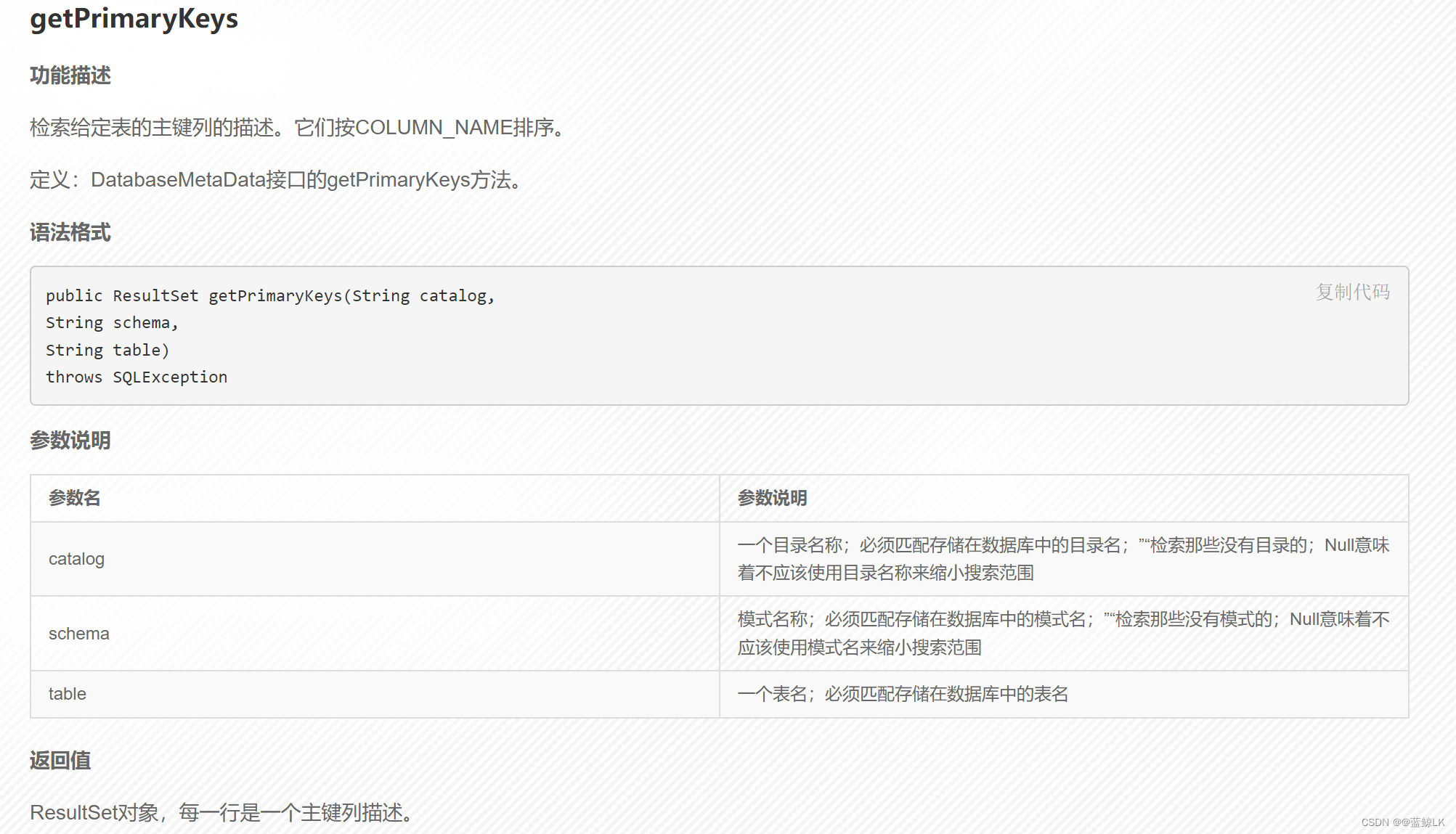Click the 功能描述 section heading
This screenshot has height=834, width=1456.
70,75
